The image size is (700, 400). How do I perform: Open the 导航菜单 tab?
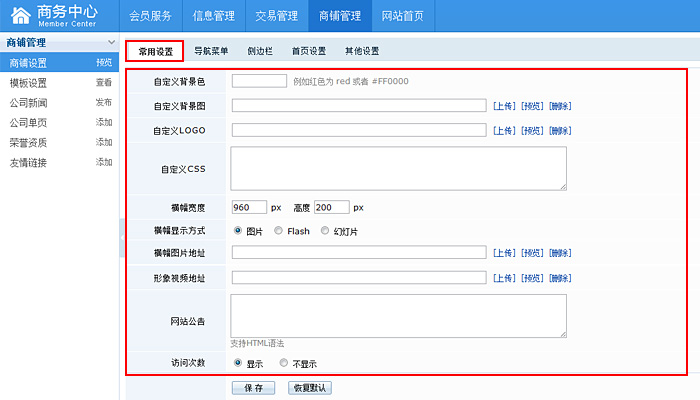tap(211, 51)
